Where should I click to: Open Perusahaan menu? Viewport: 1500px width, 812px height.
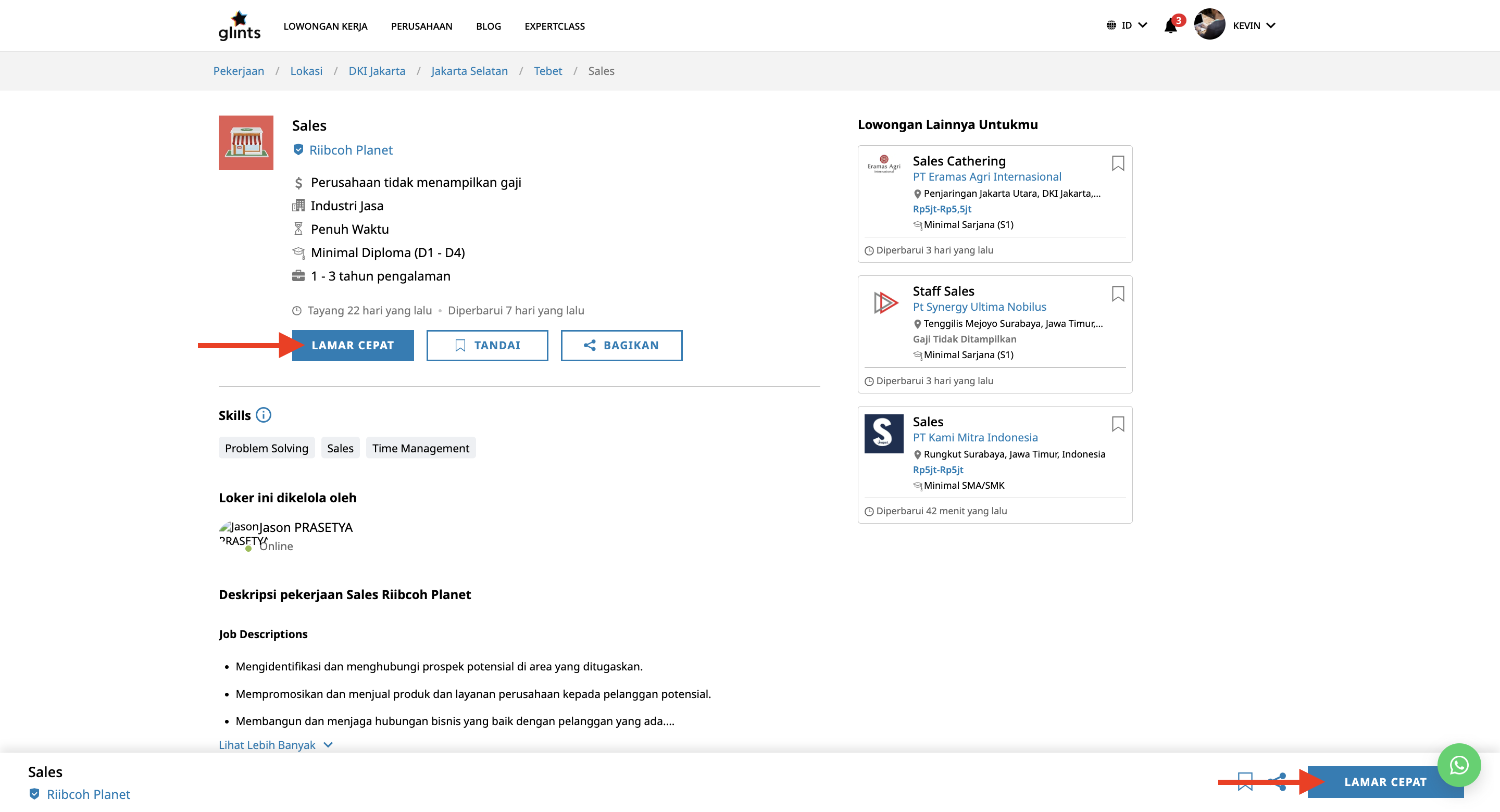[x=421, y=26]
